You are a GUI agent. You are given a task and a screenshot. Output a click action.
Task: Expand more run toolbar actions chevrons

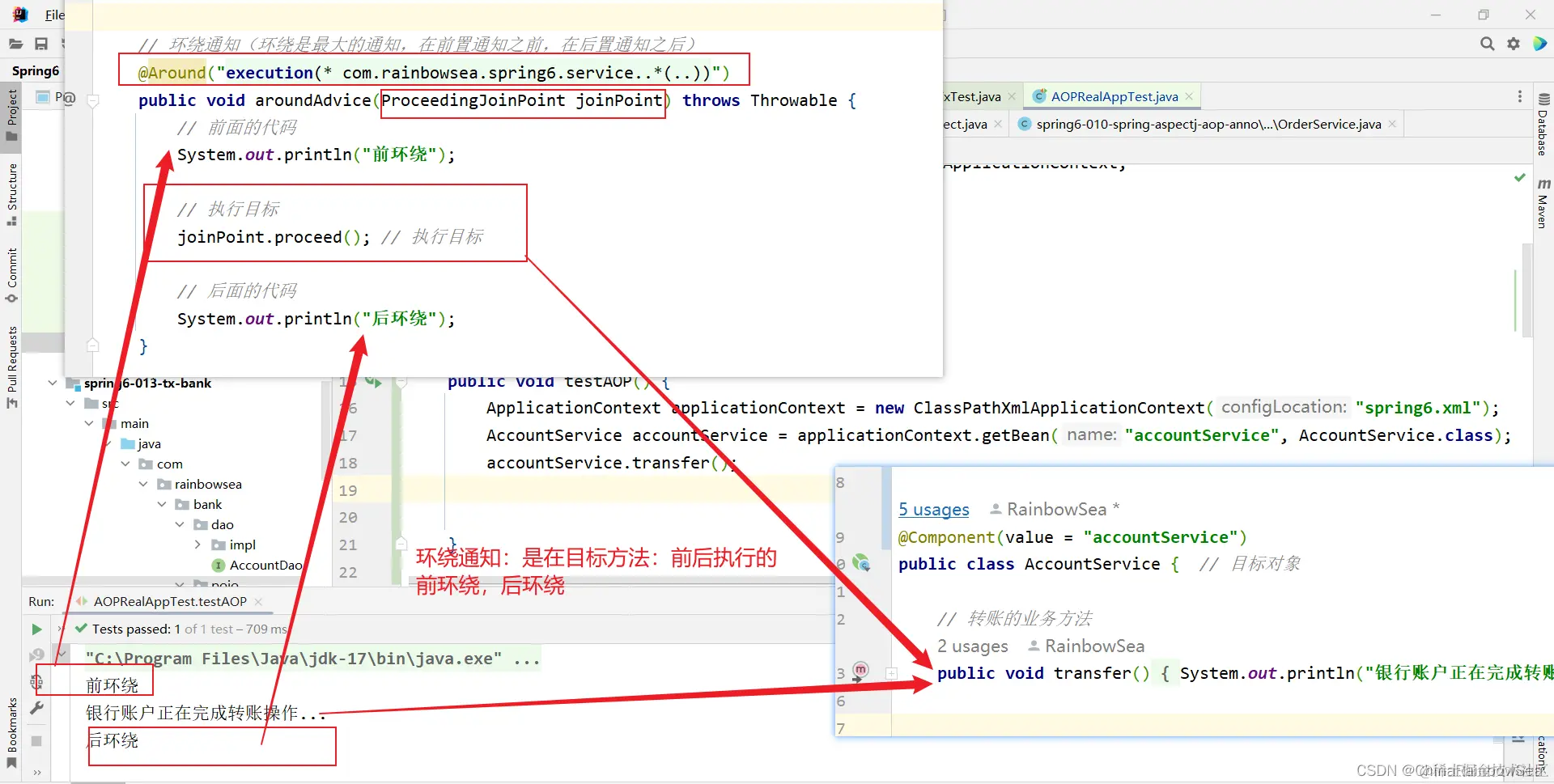37,772
